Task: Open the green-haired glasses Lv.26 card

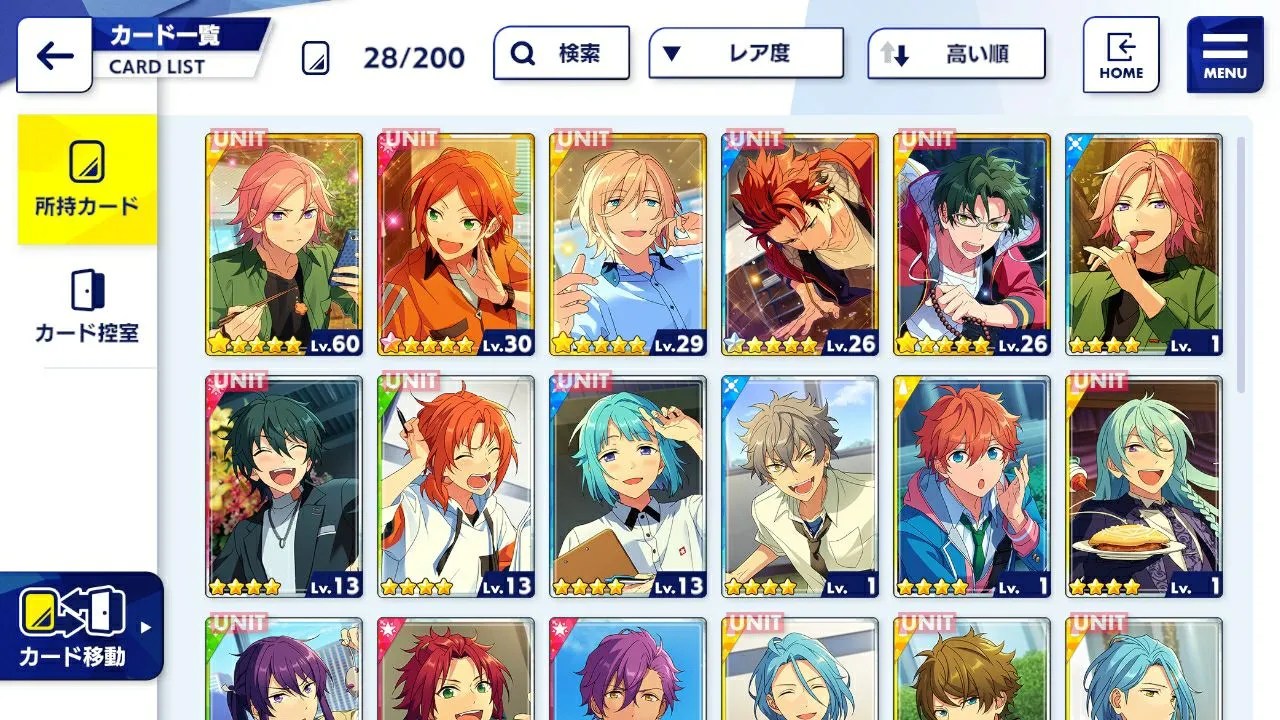Action: click(972, 245)
